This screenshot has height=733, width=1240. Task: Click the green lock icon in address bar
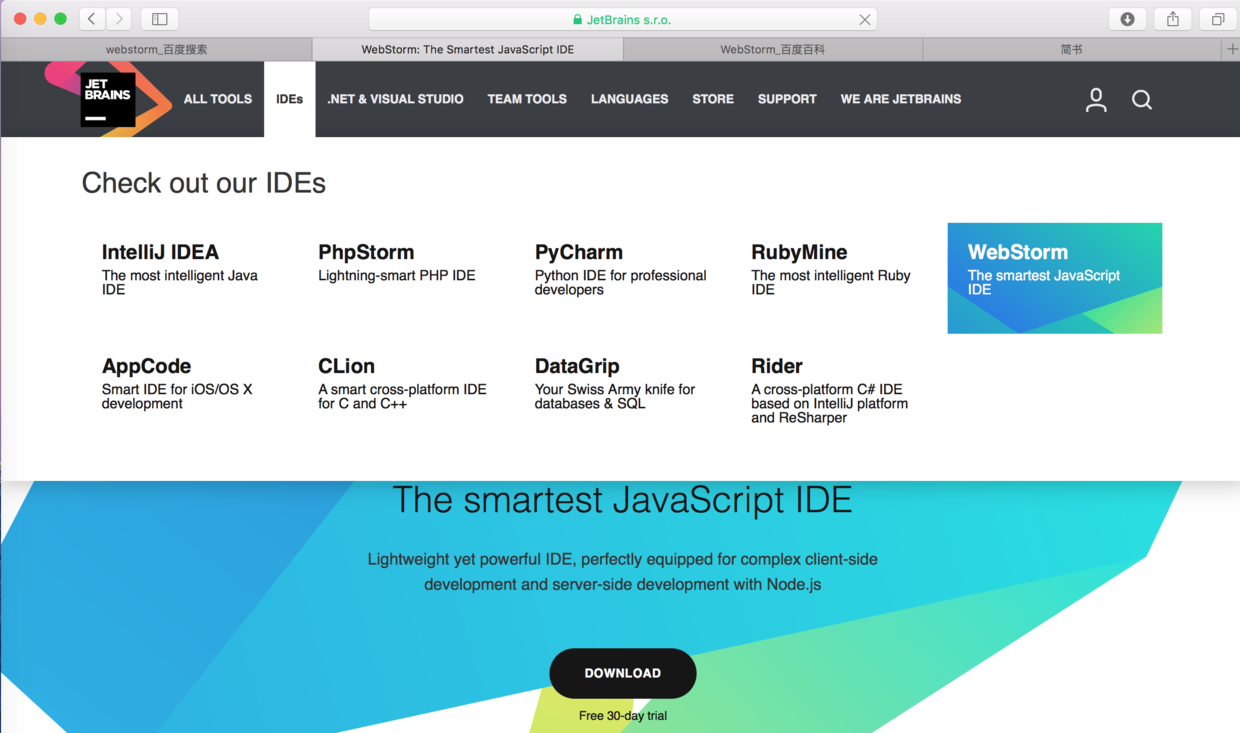point(577,19)
